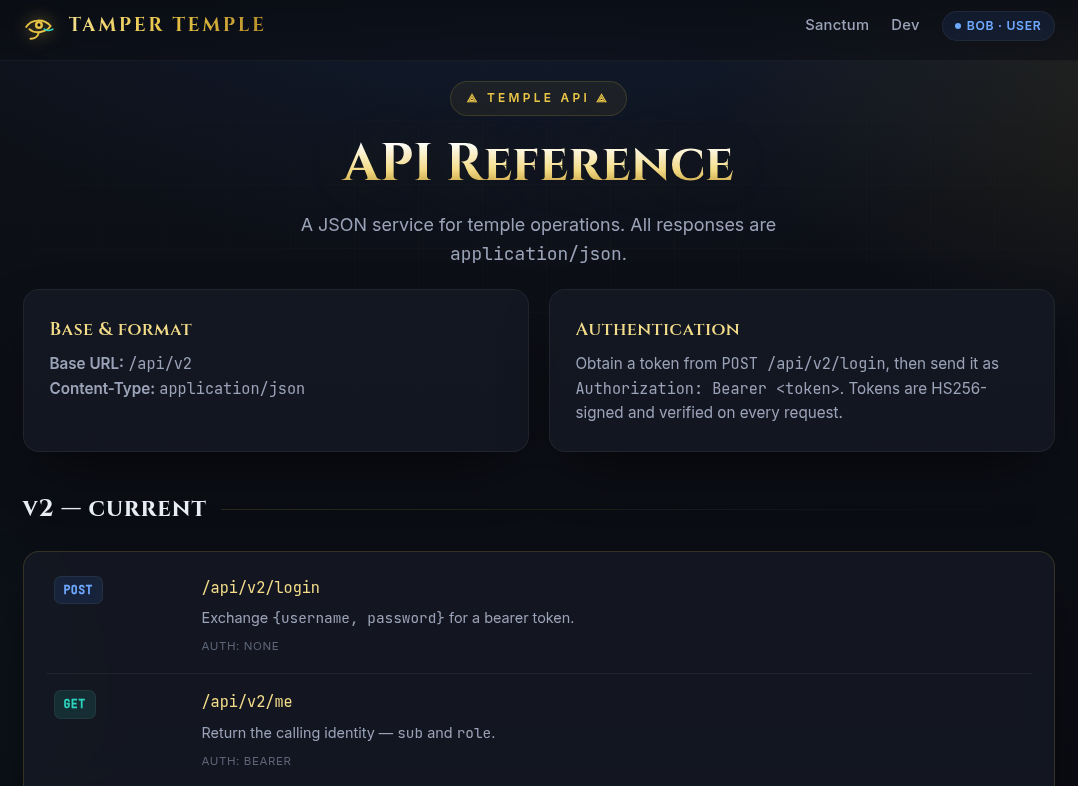Click the API Reference heading
The height and width of the screenshot is (786, 1078).
[x=538, y=162]
